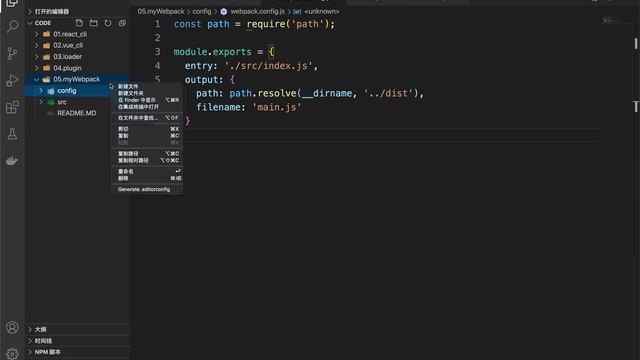The height and width of the screenshot is (360, 640).
Task: Expand the config folder chevron
Action: tap(41, 91)
